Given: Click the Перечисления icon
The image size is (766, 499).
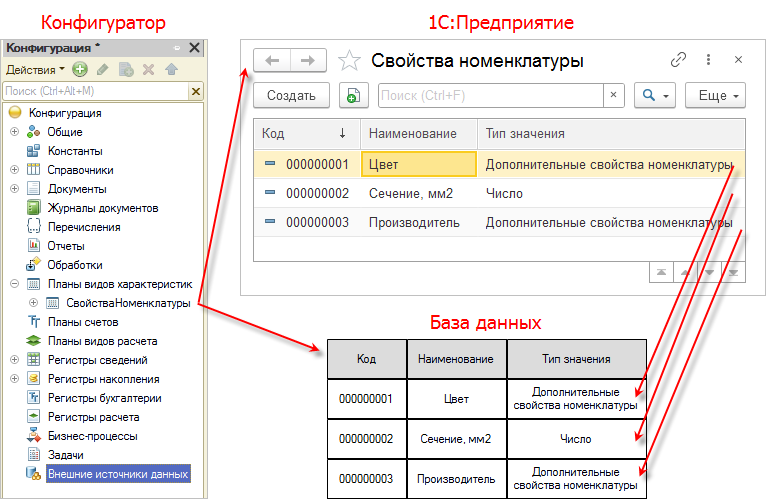Looking at the screenshot, I should [x=33, y=226].
